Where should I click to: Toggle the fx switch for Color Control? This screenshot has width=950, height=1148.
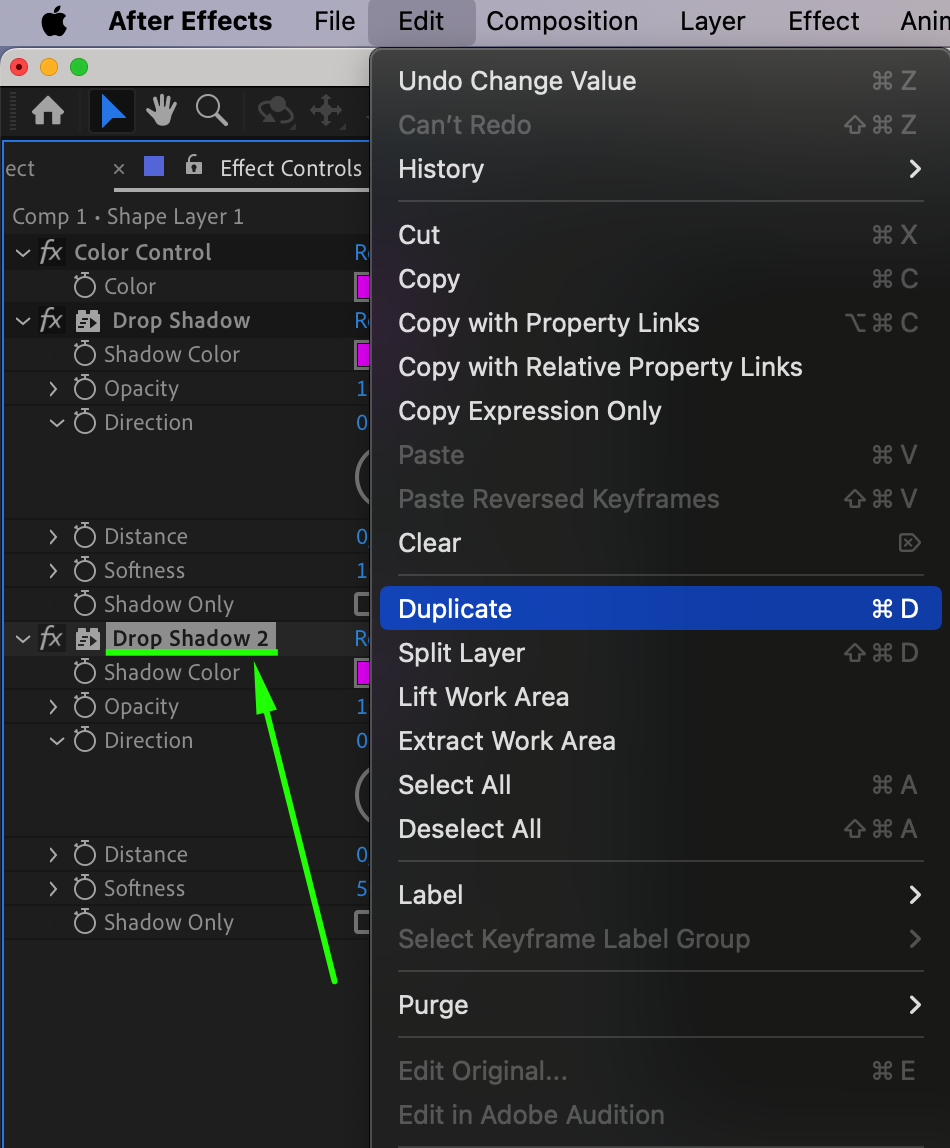pos(51,252)
